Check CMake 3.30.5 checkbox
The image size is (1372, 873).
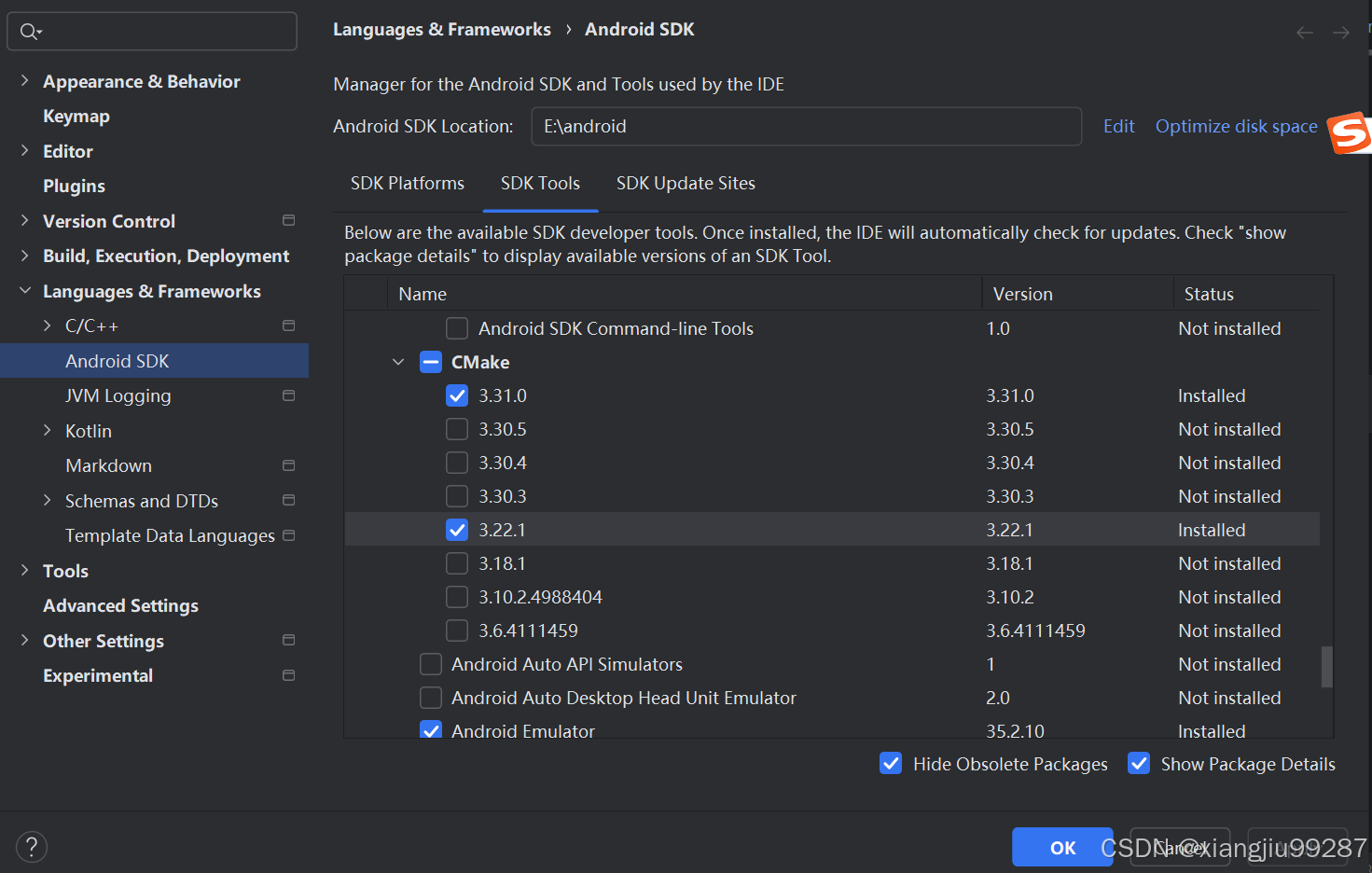[457, 429]
